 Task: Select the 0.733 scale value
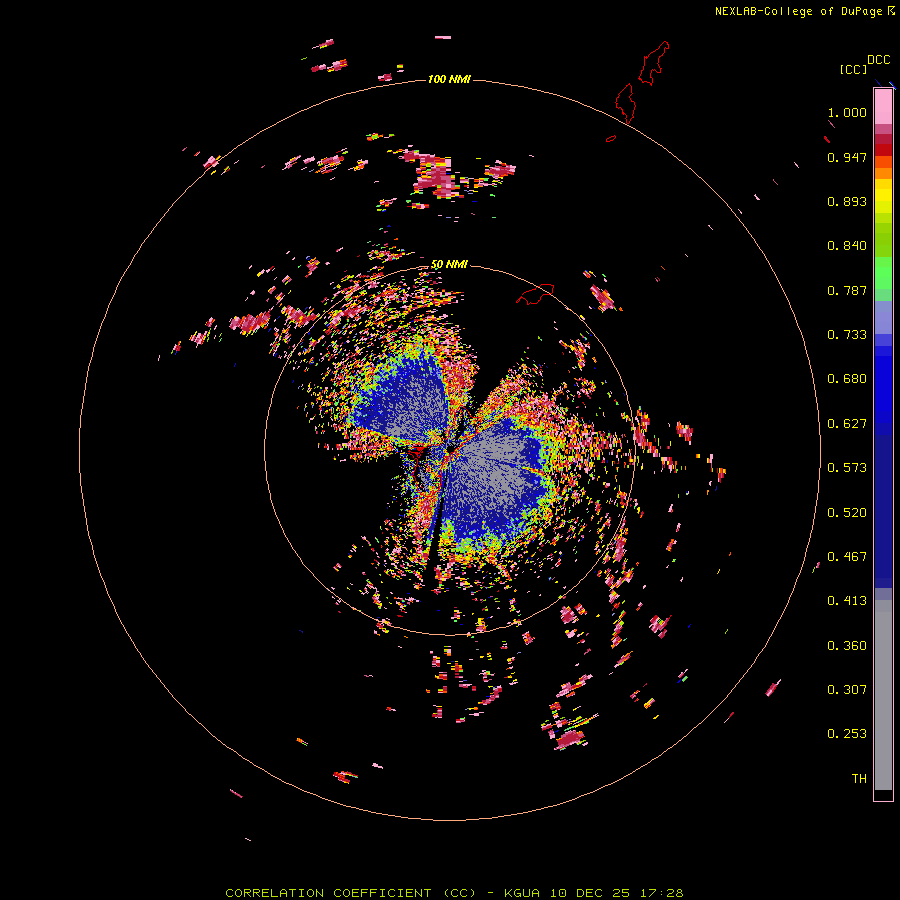coord(847,335)
